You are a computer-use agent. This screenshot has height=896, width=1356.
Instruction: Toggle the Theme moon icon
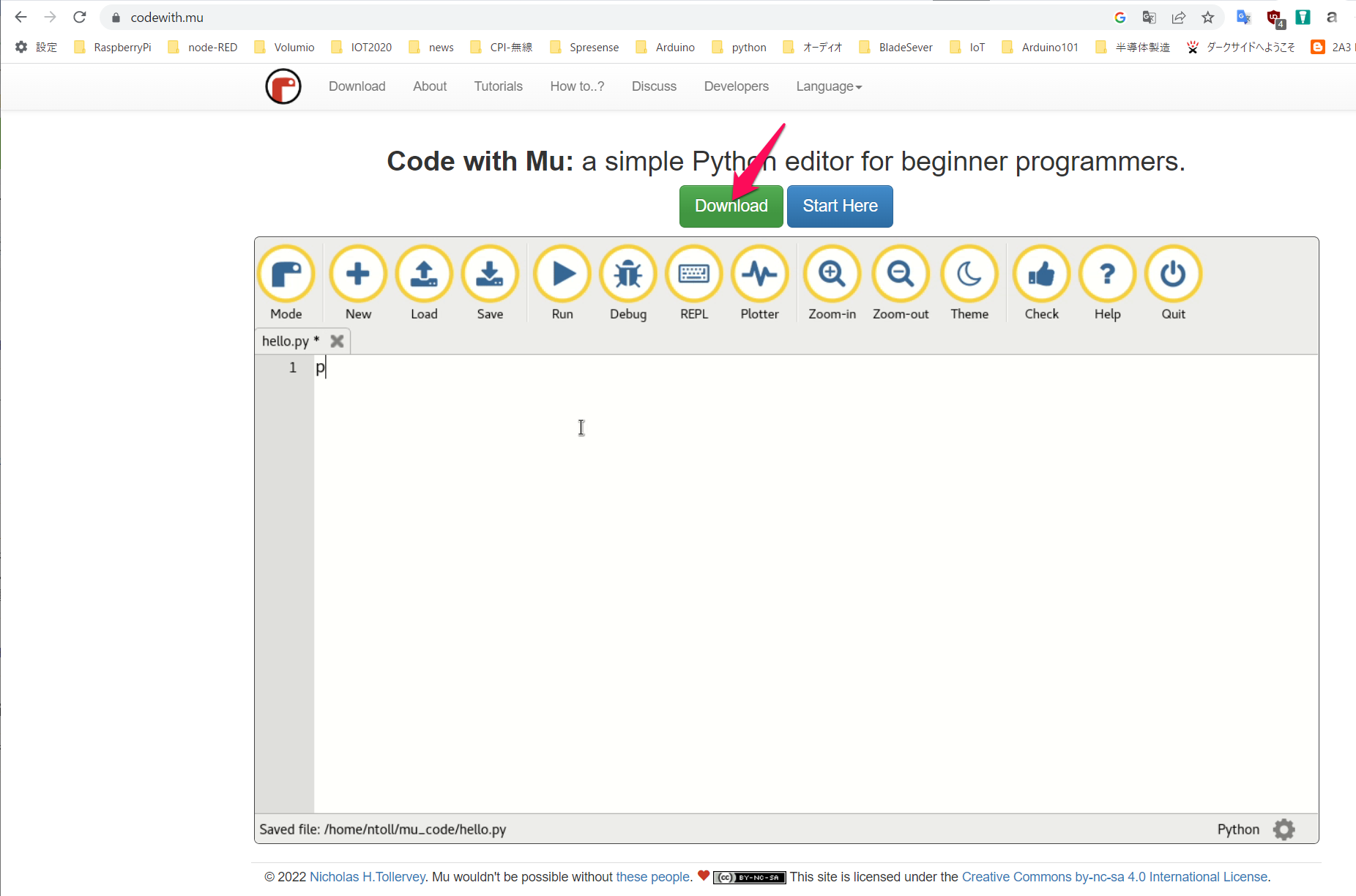(x=969, y=275)
